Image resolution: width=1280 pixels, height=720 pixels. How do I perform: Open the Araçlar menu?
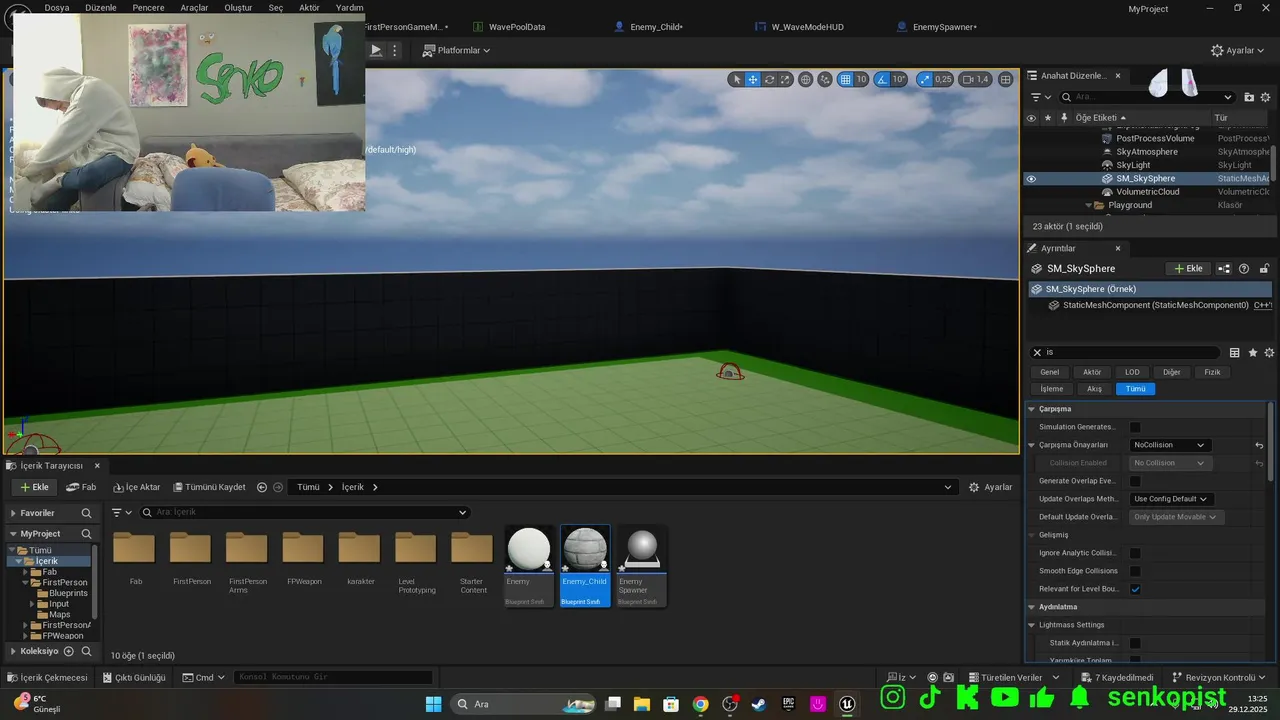(x=194, y=7)
